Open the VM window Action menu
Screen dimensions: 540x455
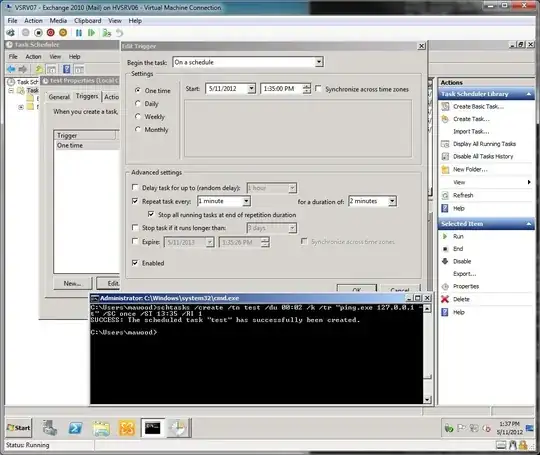pyautogui.click(x=33, y=21)
